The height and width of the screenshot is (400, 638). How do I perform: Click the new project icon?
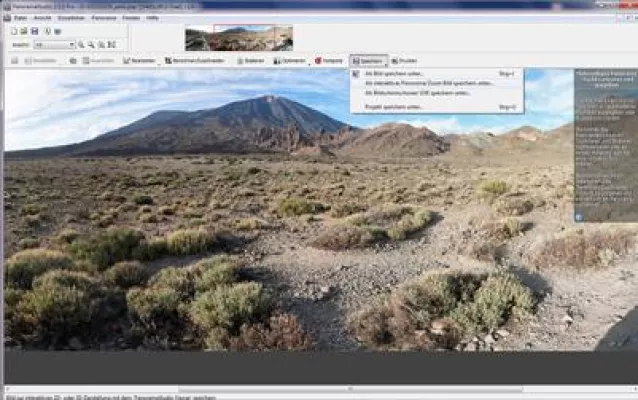14,31
